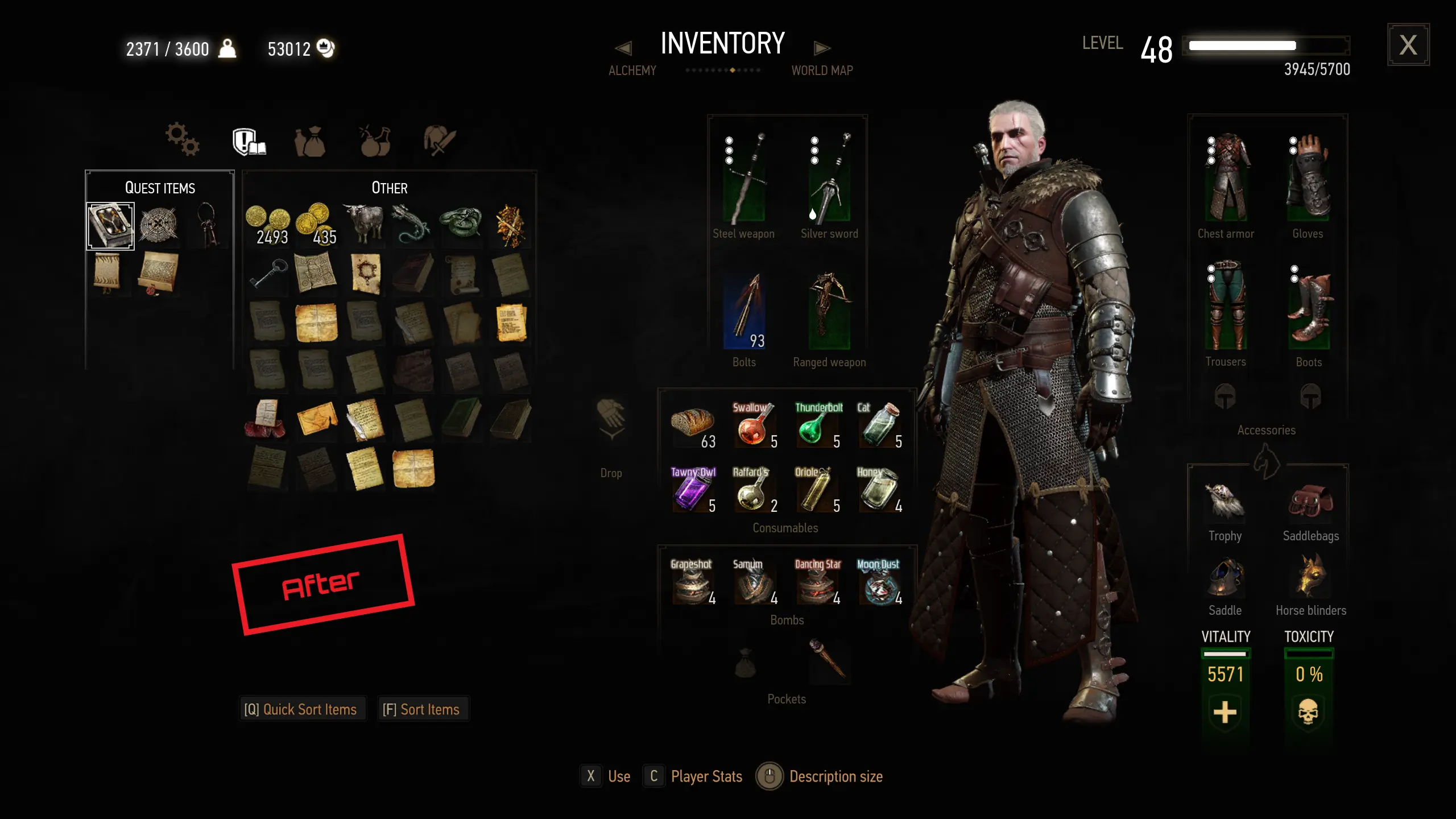Go to next World Map panel arrow

tap(822, 48)
